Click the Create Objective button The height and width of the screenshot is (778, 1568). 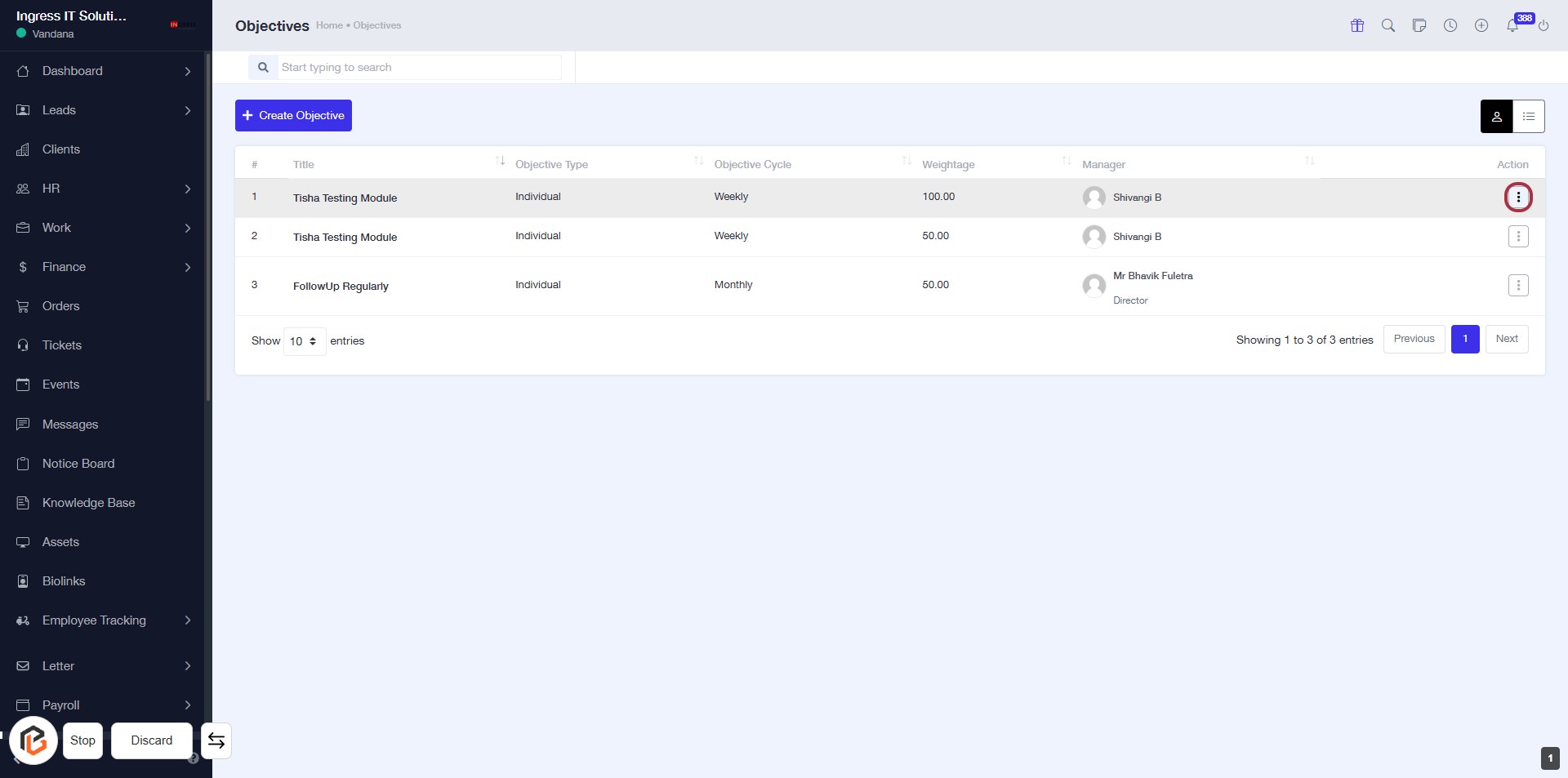tap(293, 116)
